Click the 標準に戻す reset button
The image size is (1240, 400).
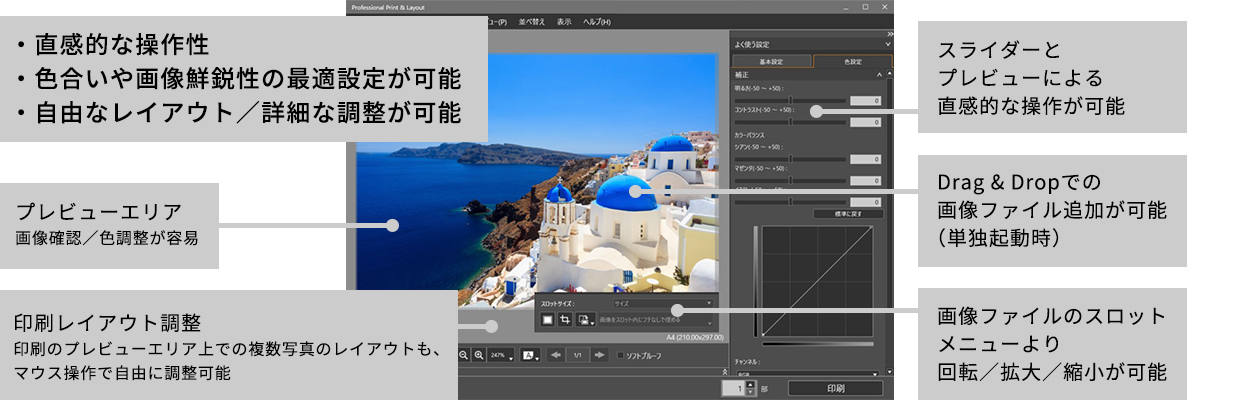click(x=848, y=213)
